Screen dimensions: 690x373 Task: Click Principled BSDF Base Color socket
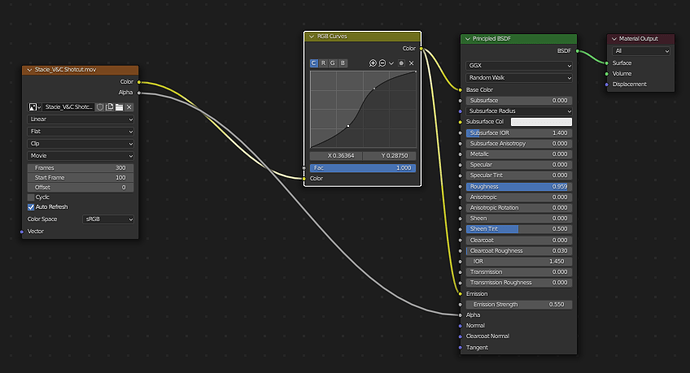pyautogui.click(x=460, y=90)
